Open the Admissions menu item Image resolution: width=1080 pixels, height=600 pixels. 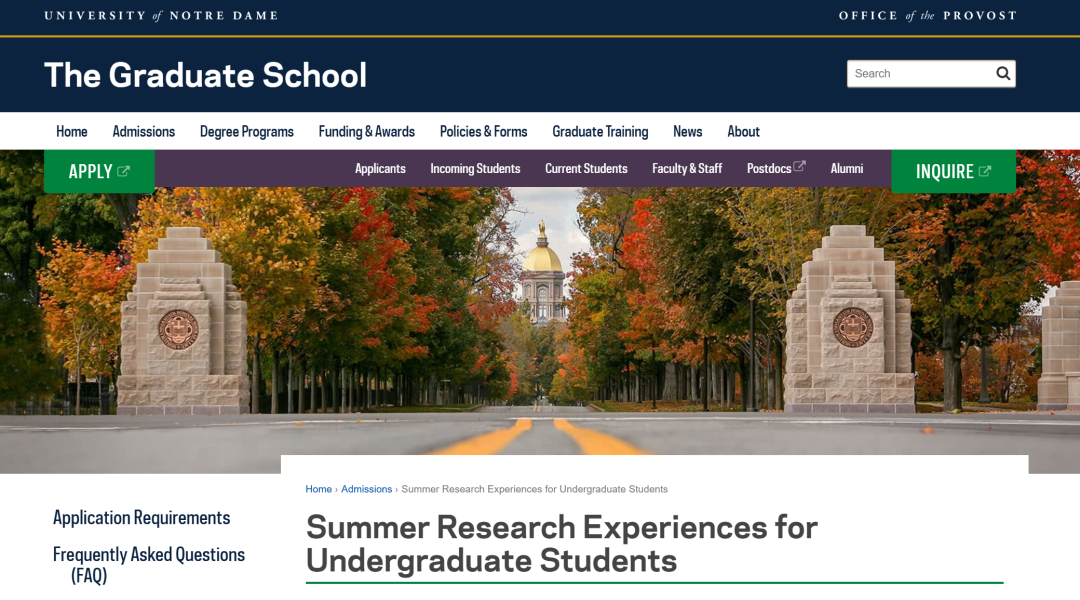[143, 131]
